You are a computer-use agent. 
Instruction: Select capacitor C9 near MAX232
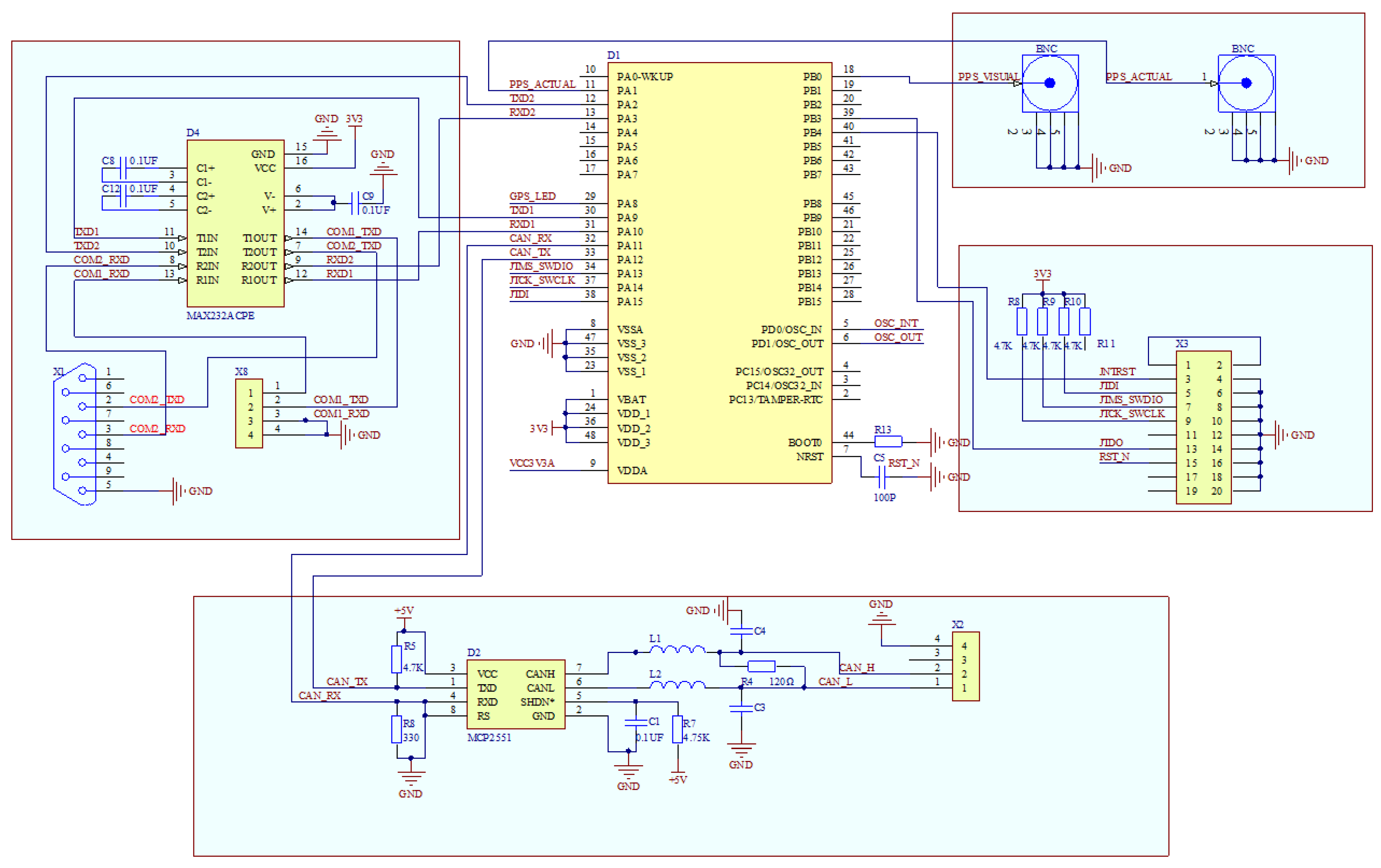(355, 203)
